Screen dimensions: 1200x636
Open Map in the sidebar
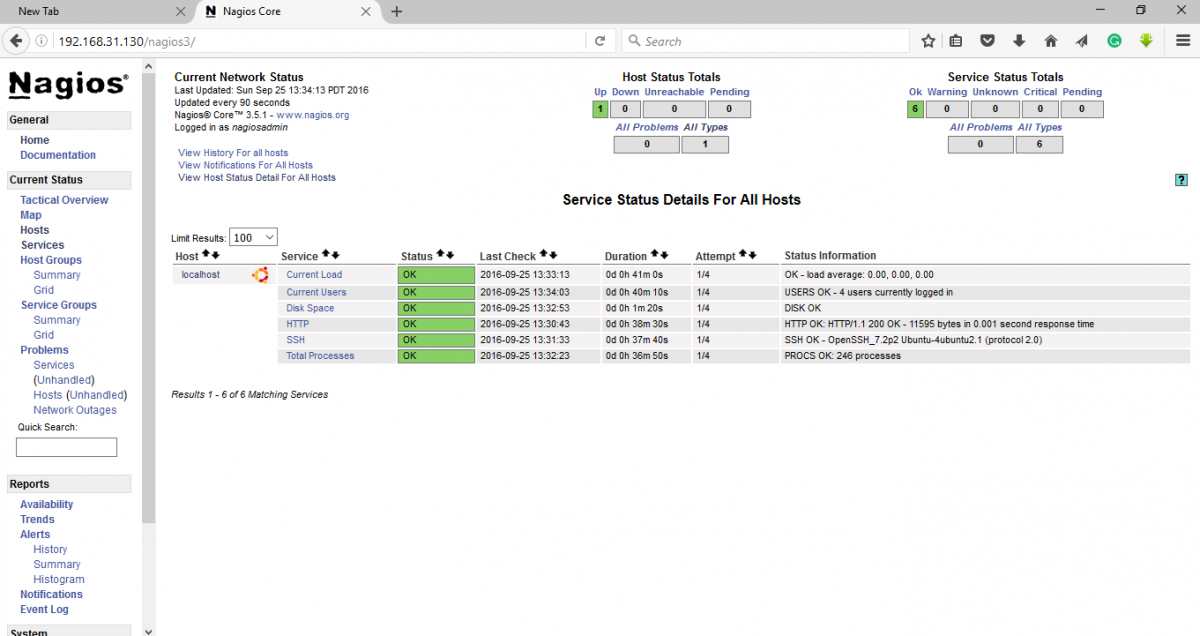31,215
